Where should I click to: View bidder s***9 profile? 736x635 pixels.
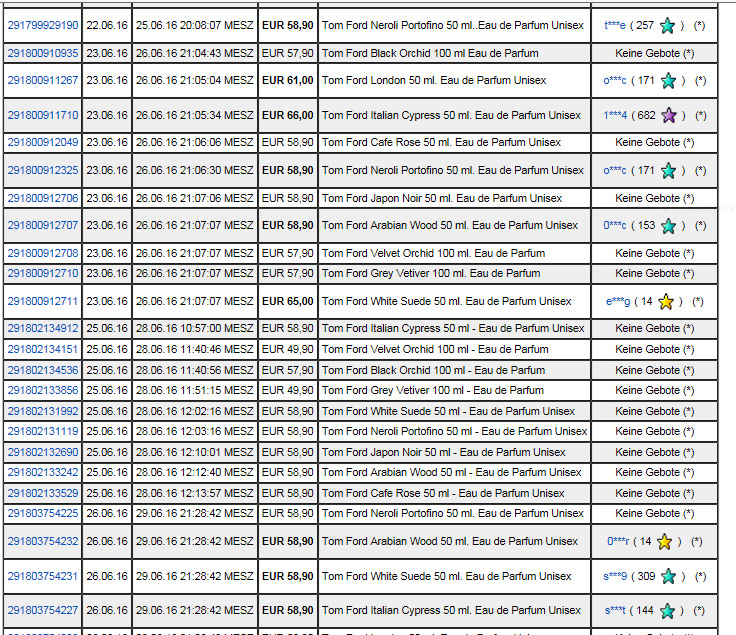point(615,576)
